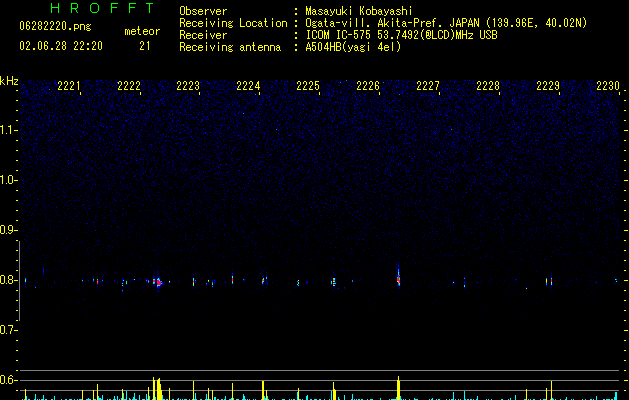Select the Ogata-vill. Akita-Pref. JAPAN location text

pyautogui.click(x=446, y=23)
